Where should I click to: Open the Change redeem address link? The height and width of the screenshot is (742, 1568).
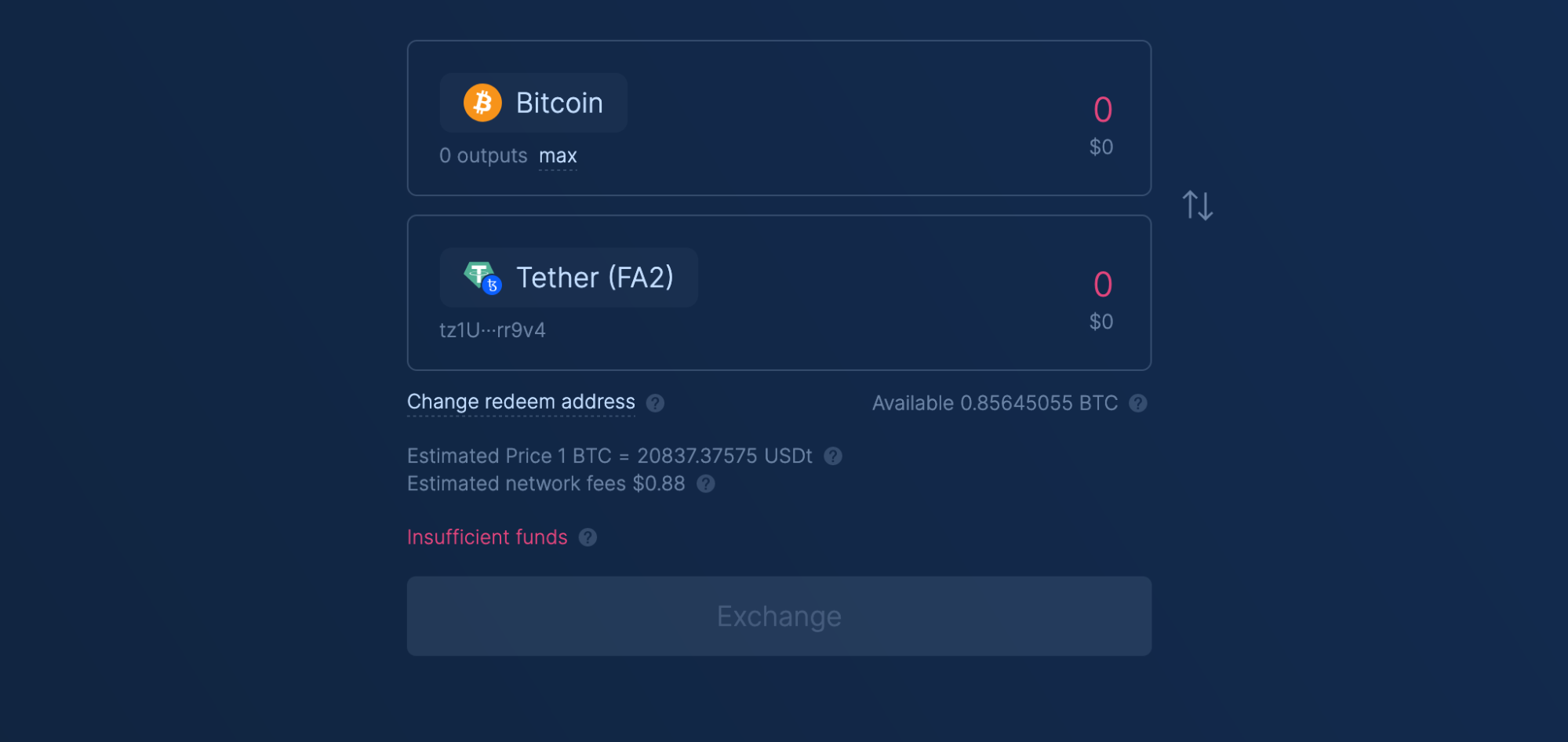[521, 402]
